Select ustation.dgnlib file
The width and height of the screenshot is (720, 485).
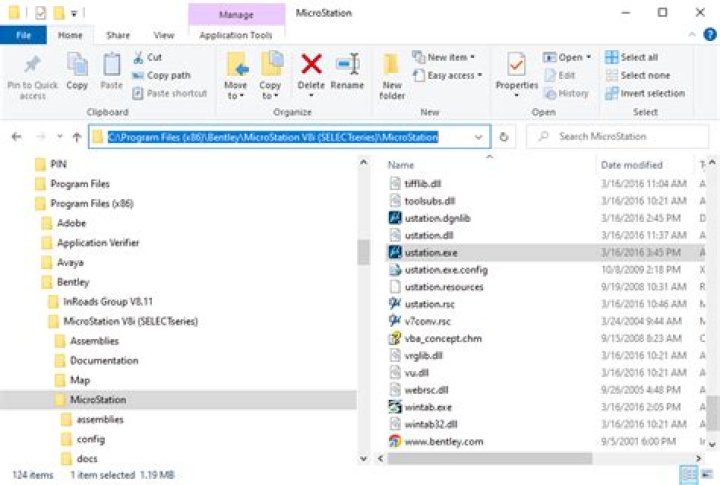pos(430,218)
